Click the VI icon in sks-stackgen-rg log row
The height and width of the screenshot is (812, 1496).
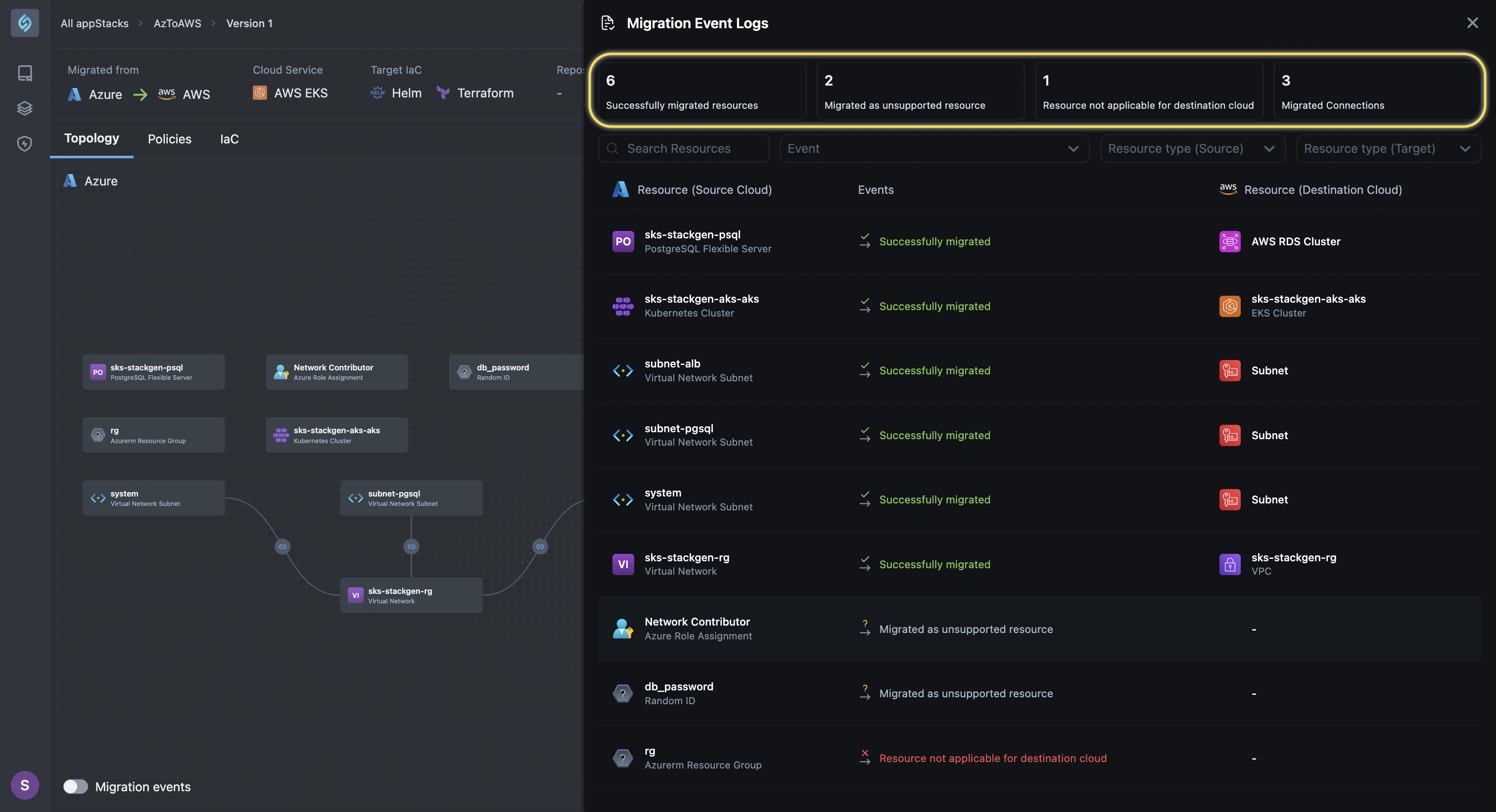623,564
